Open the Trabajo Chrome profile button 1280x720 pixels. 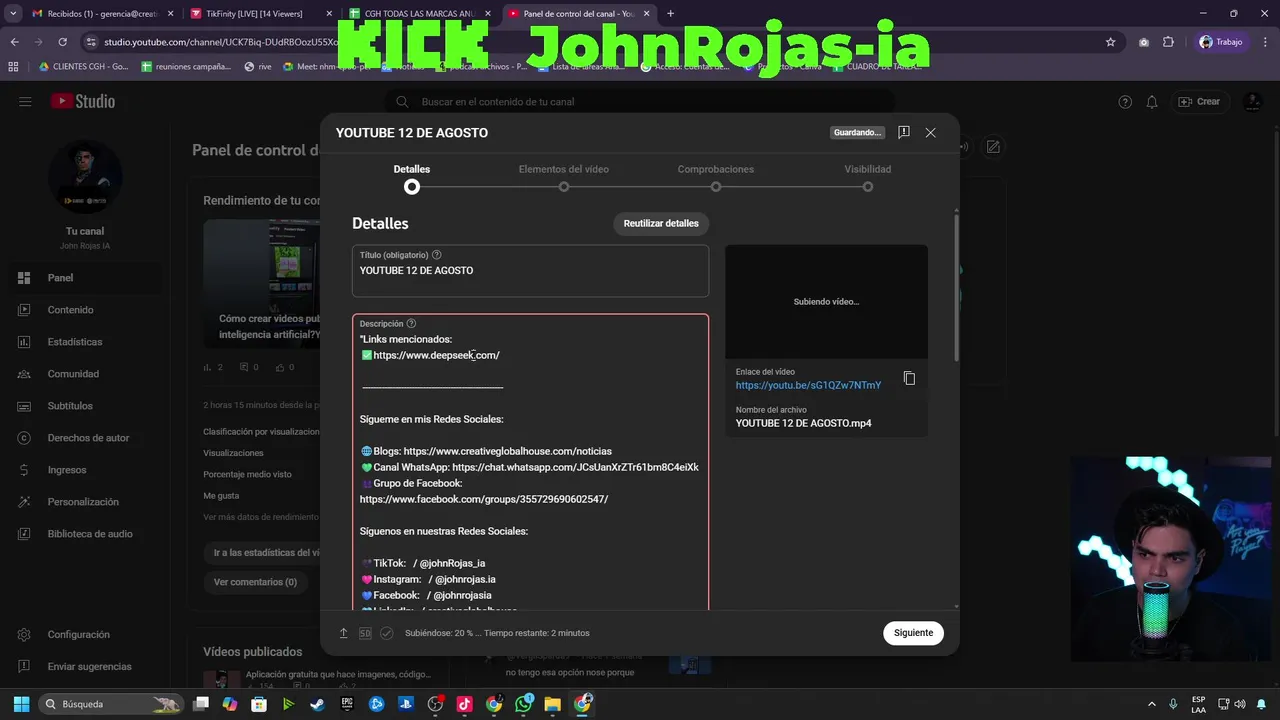point(1221,42)
